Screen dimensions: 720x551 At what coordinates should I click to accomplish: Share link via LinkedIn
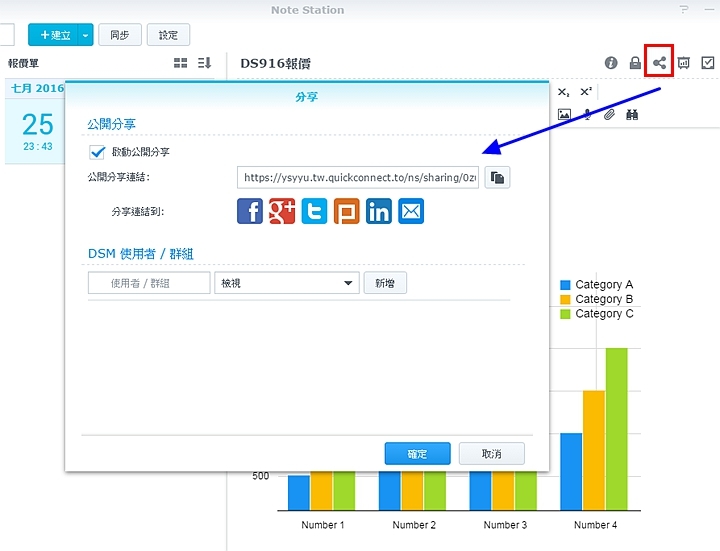(378, 211)
